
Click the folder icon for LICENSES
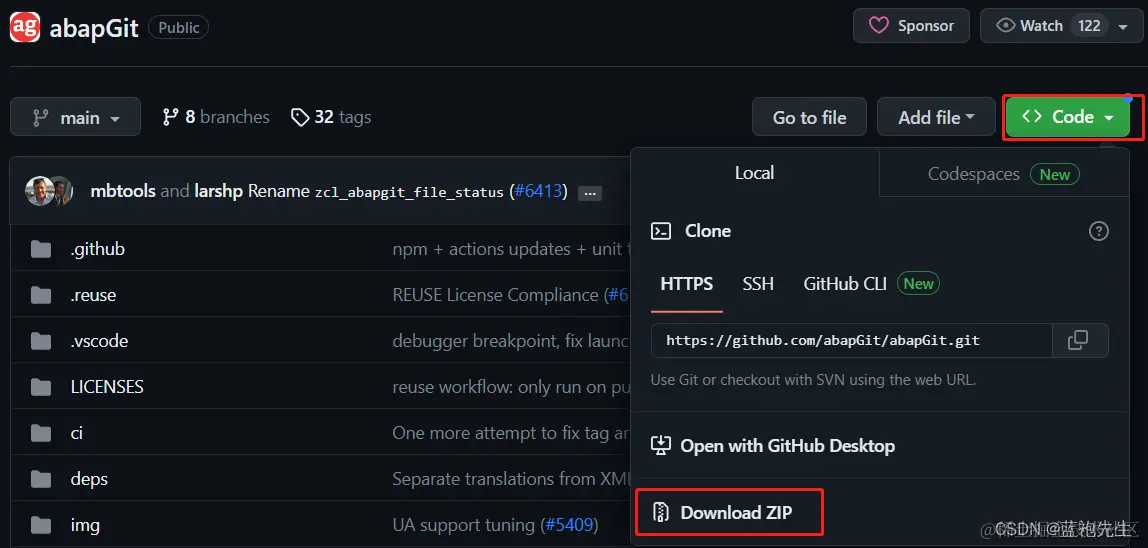[41, 388]
